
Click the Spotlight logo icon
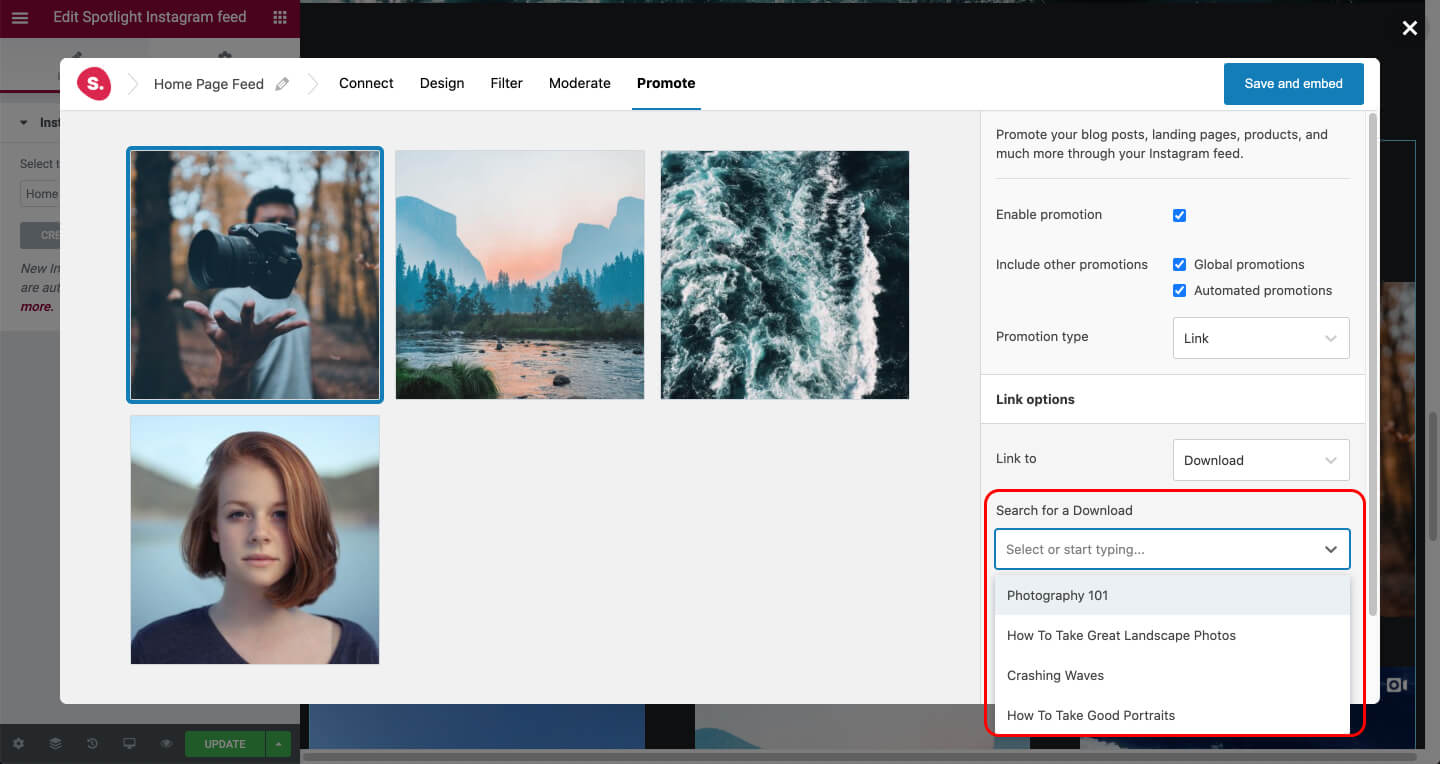94,84
